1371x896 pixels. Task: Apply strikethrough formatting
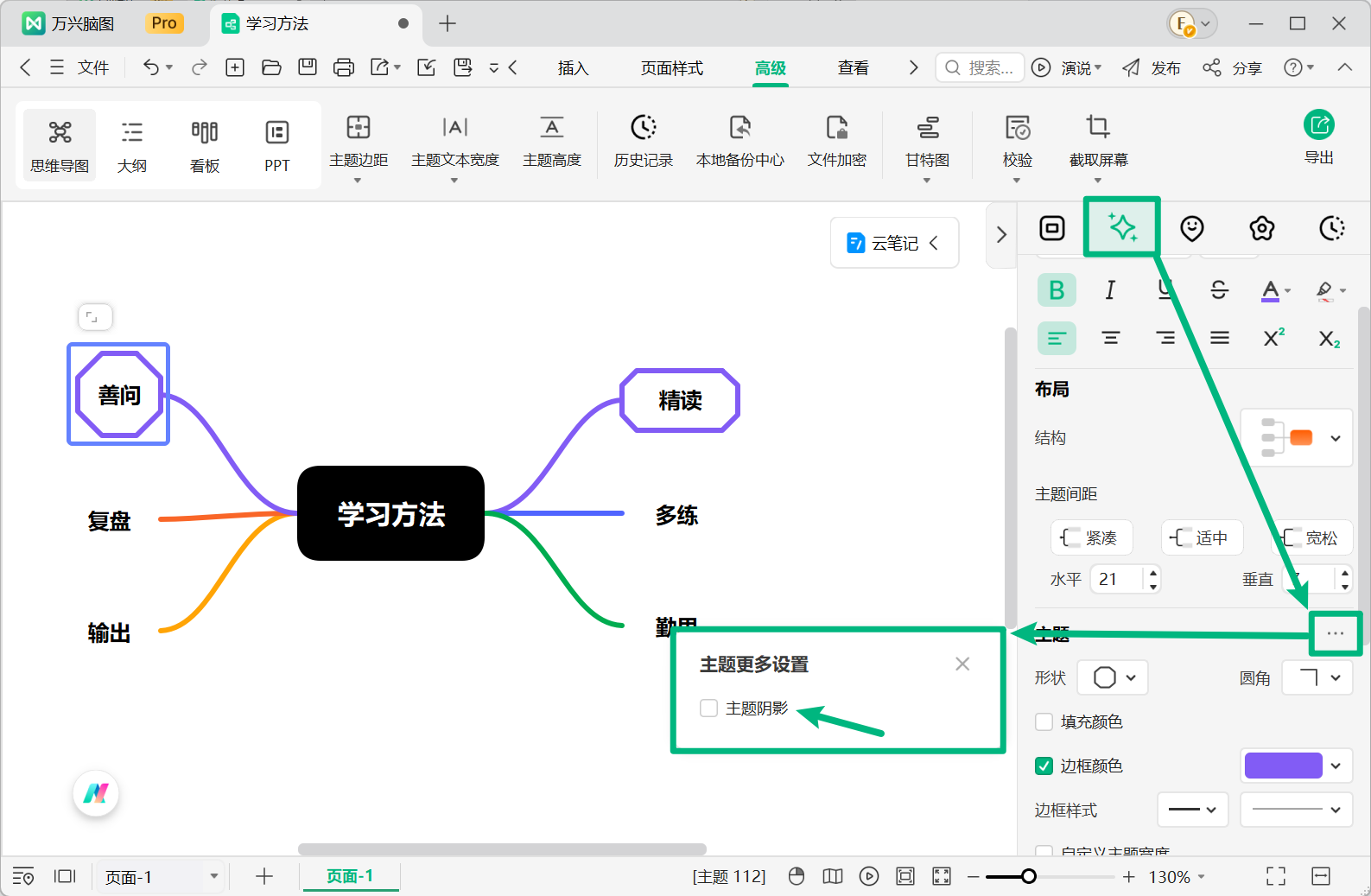1219,290
